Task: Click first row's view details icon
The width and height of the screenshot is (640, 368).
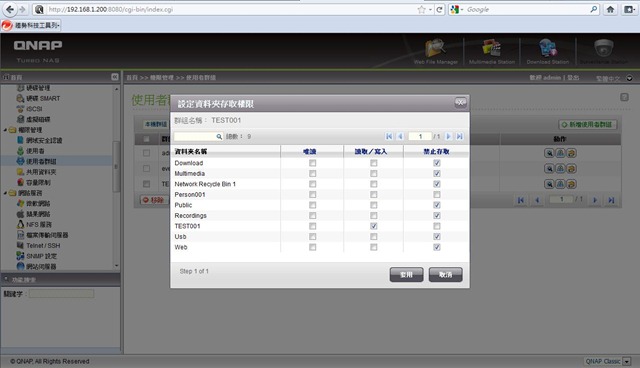Action: 549,153
